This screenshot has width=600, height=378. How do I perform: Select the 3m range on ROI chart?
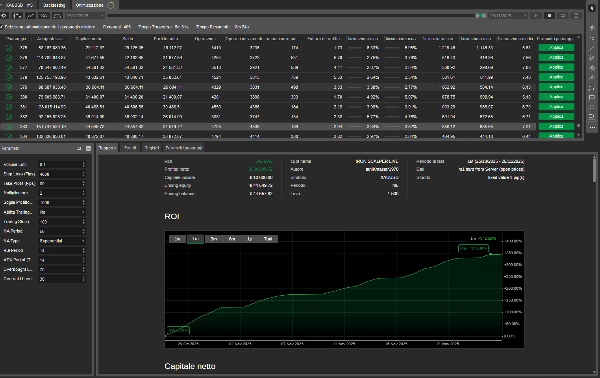(214, 239)
